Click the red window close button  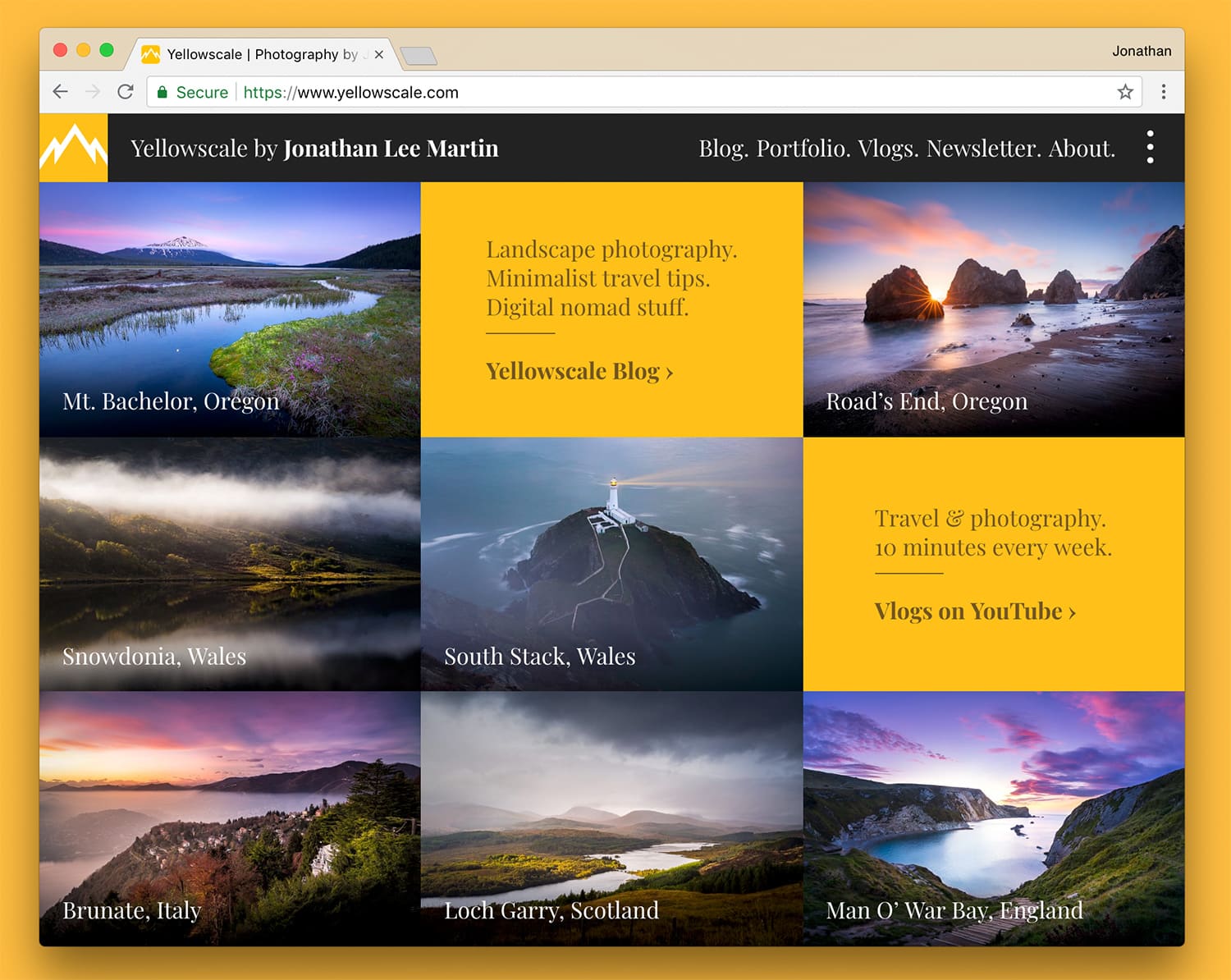coord(60,50)
